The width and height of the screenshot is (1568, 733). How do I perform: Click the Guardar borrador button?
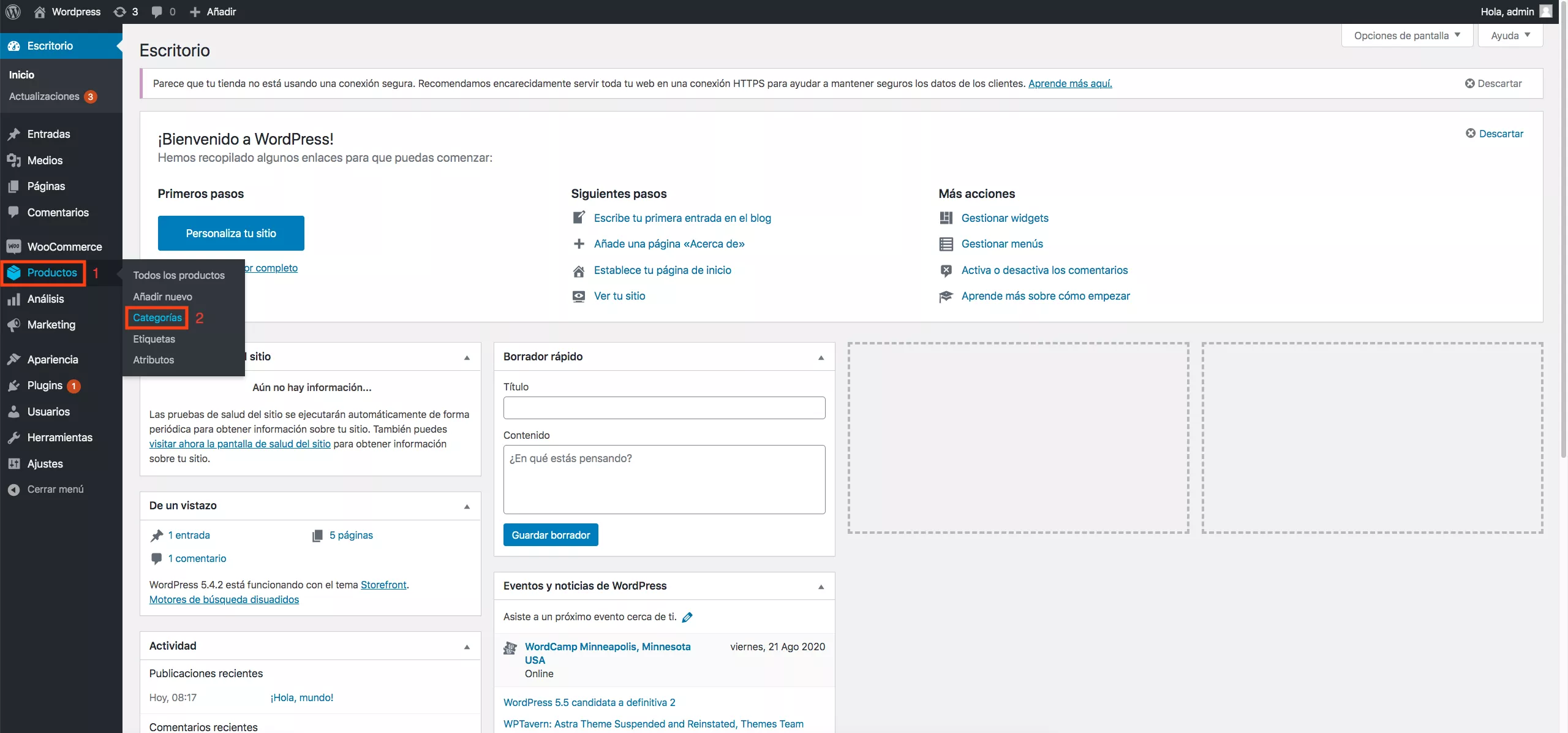551,534
